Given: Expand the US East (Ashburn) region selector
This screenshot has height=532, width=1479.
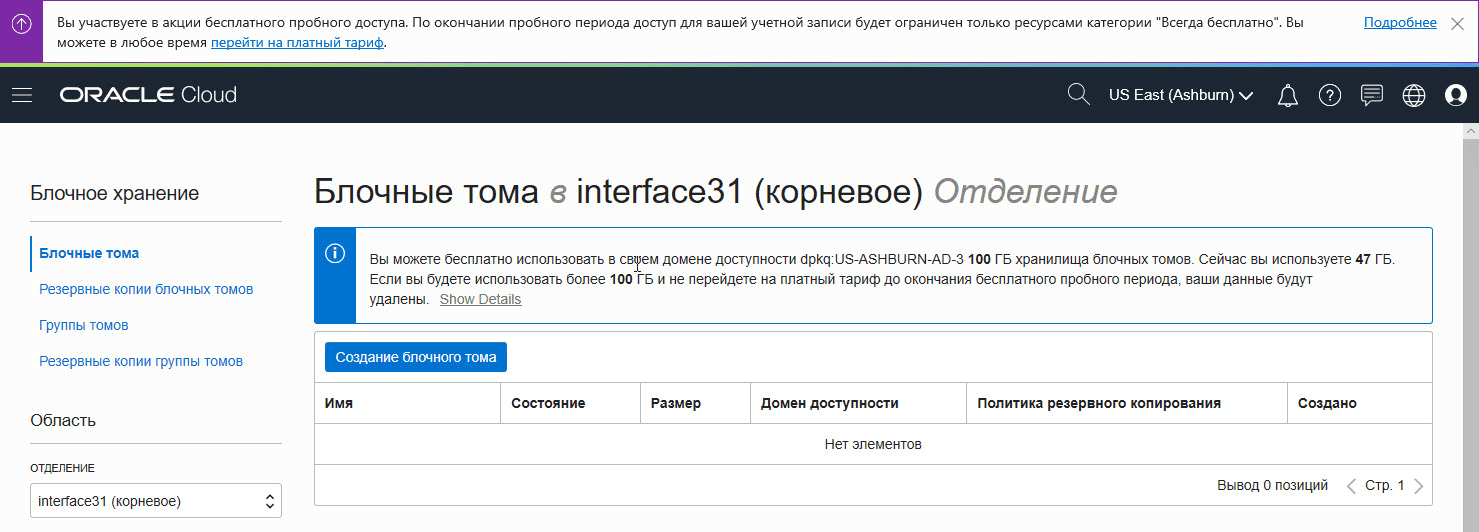Looking at the screenshot, I should pyautogui.click(x=1181, y=96).
